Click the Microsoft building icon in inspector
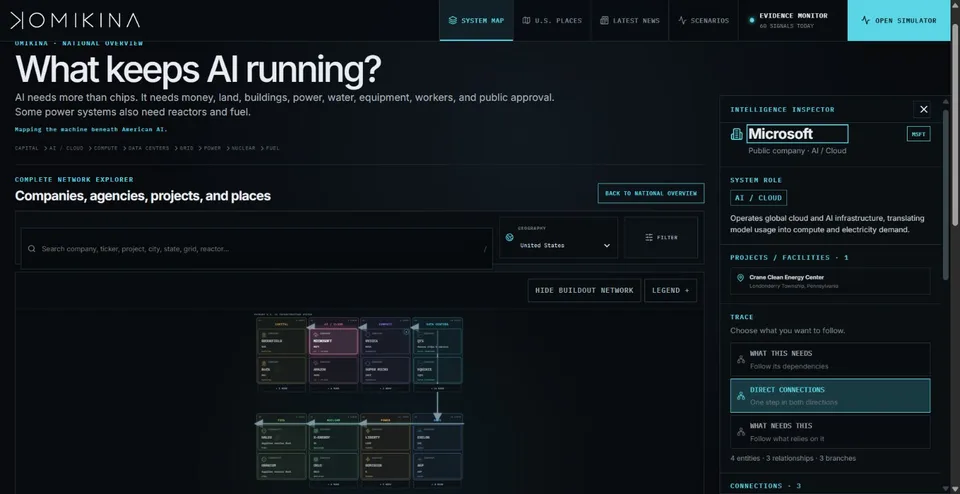This screenshot has height=494, width=960. tap(737, 134)
